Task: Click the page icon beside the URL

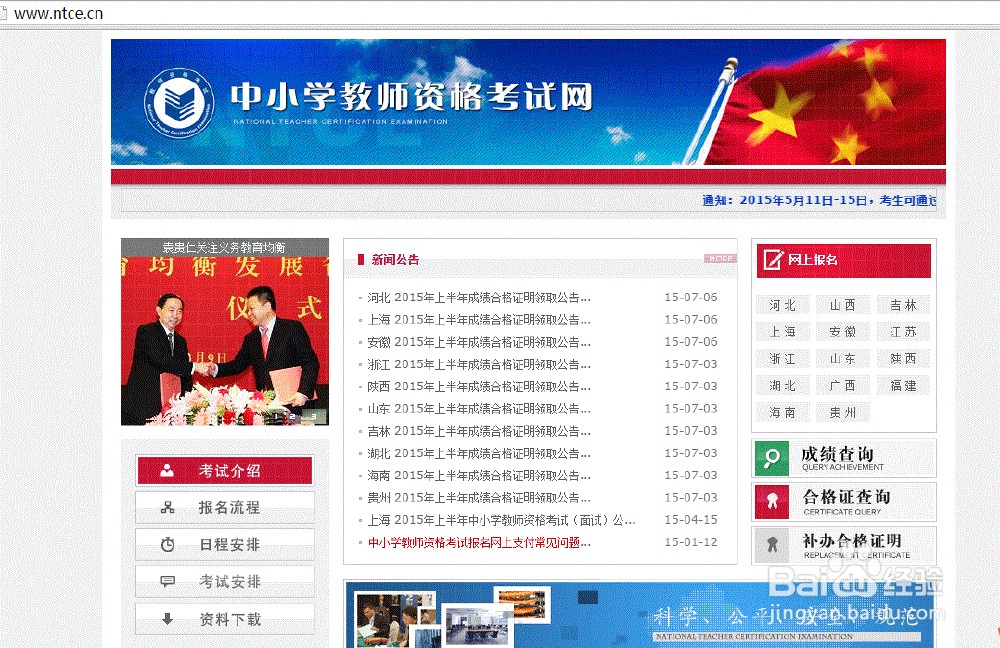Action: click(6, 15)
